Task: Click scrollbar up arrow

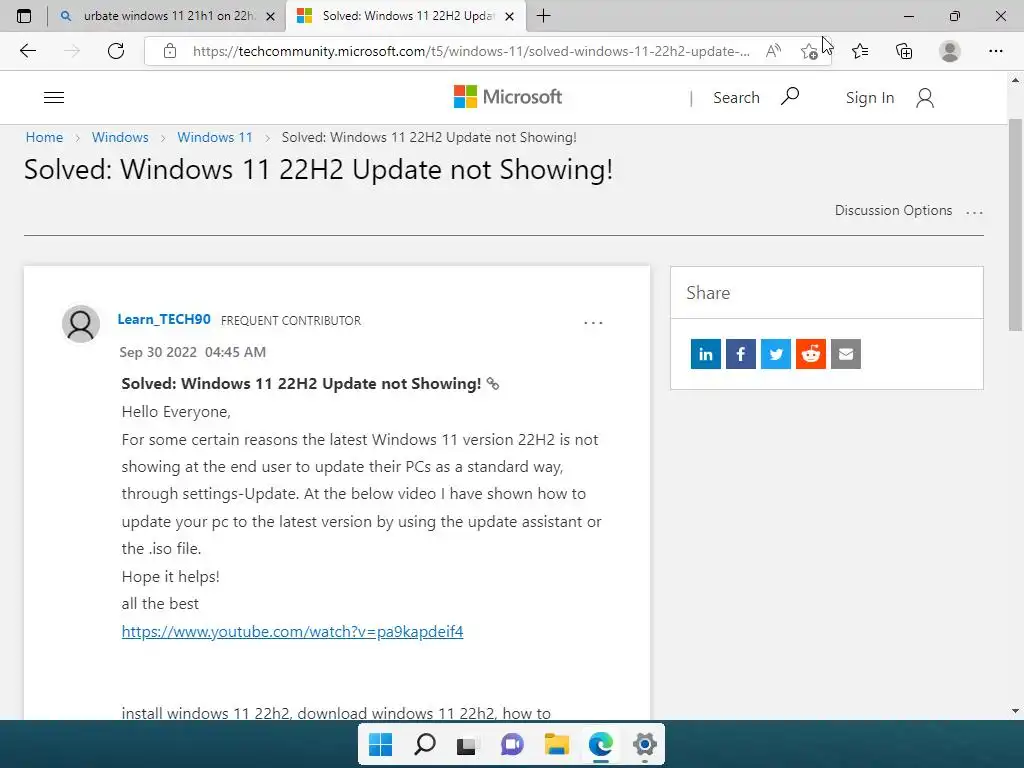Action: (x=1015, y=80)
